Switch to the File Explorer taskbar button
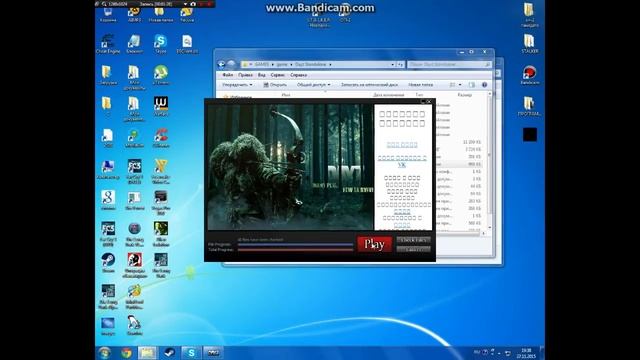Screen dimensions: 640x360 tap(147, 353)
